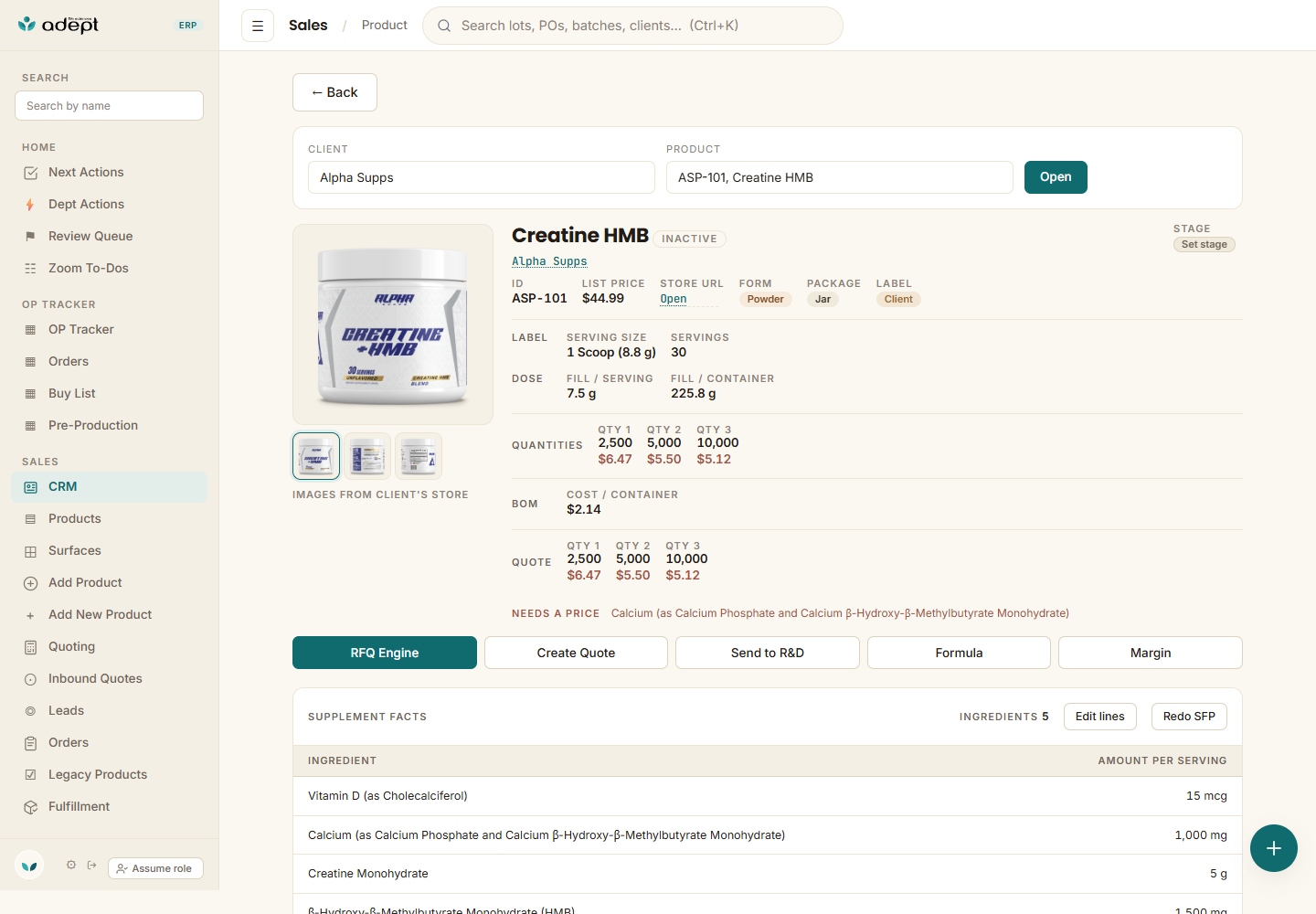Click Redo SFP button

tap(1189, 717)
